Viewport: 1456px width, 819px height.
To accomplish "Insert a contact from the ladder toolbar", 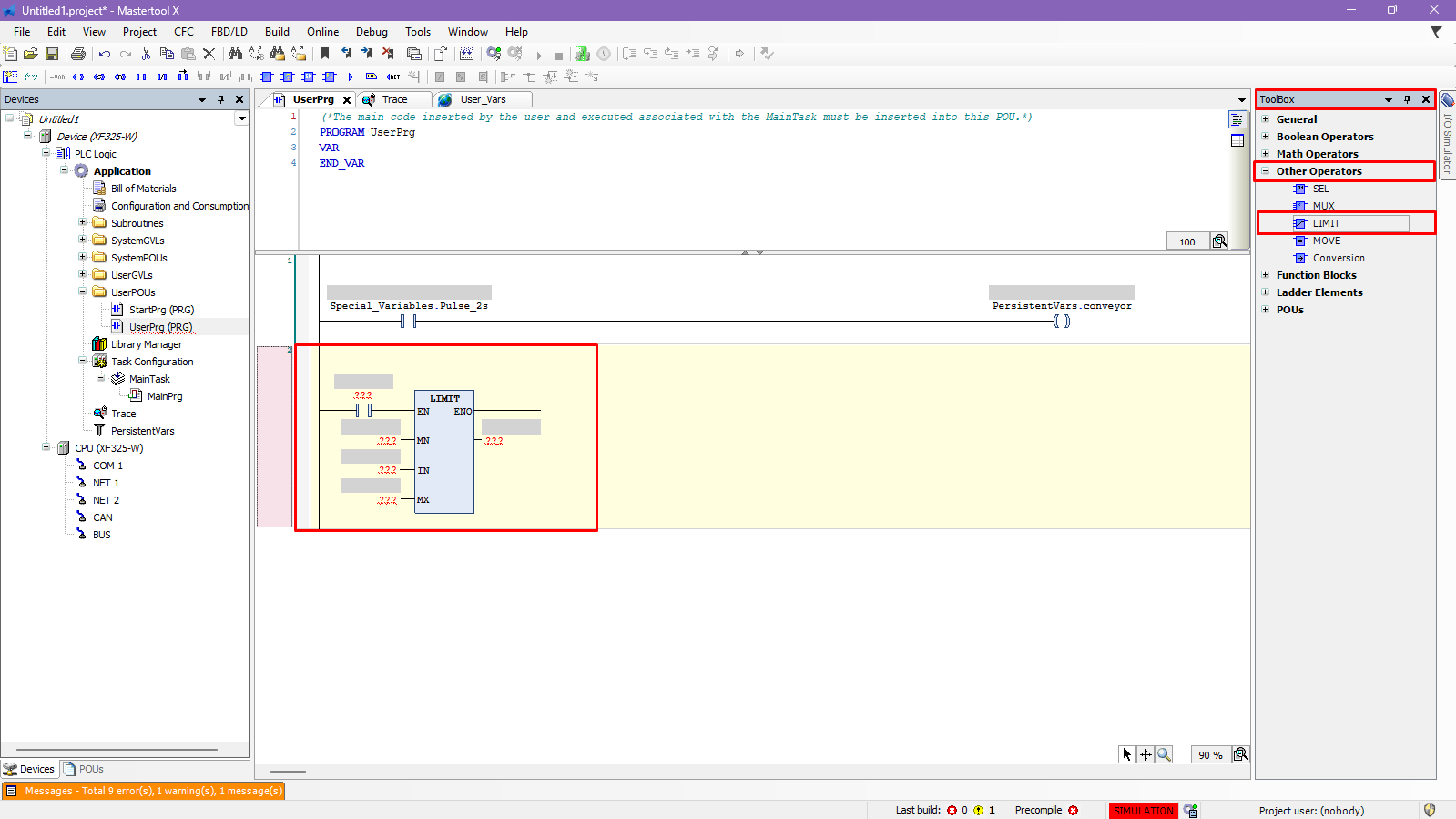I will (x=141, y=77).
